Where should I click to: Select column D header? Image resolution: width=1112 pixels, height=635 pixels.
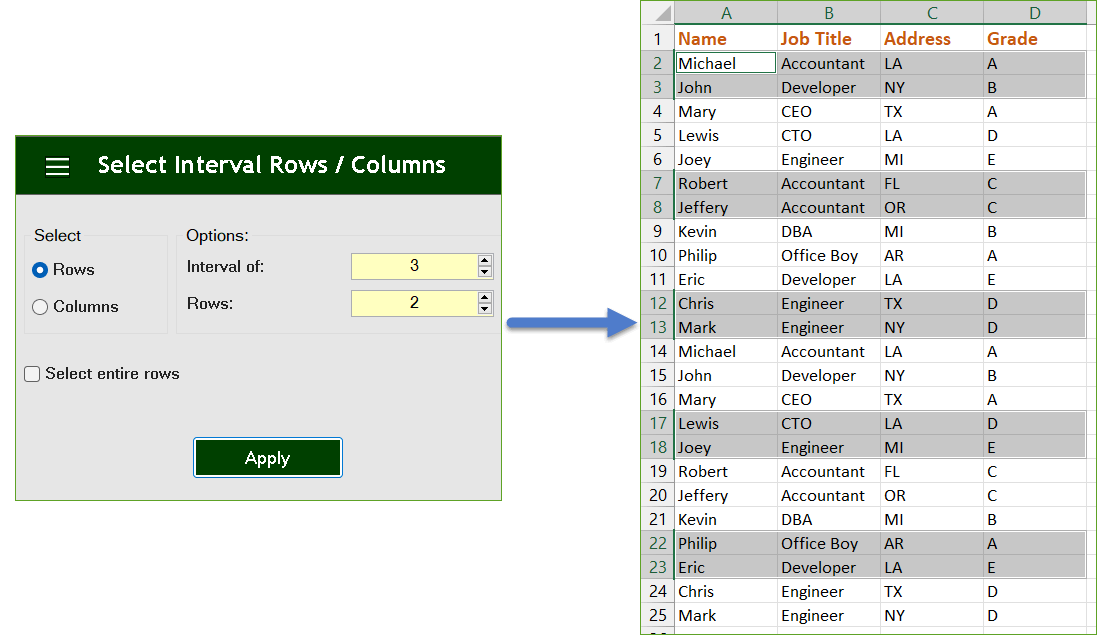coord(1035,13)
